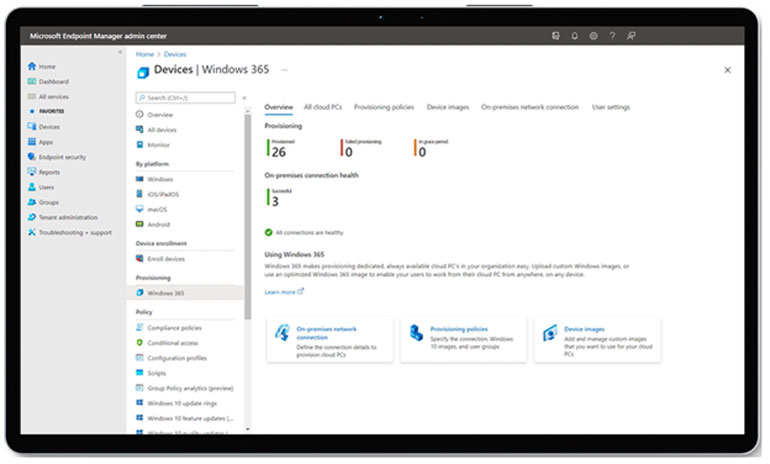Open Dashboard in left navigation

(48, 82)
